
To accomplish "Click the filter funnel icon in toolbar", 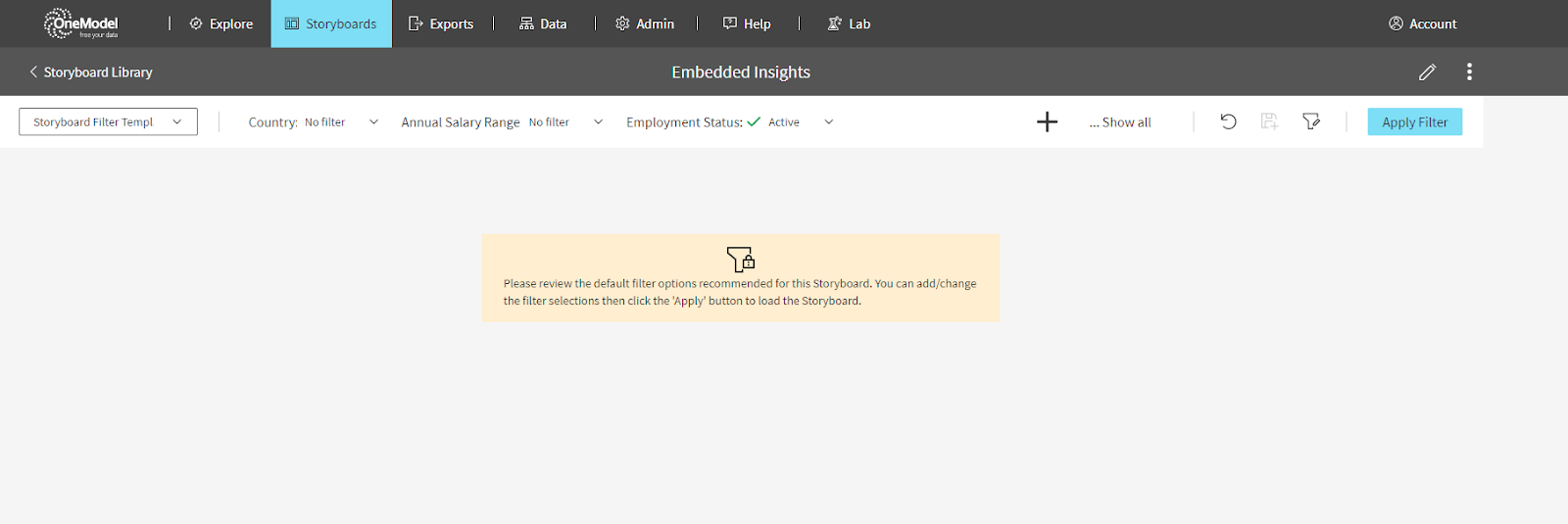I will point(1311,121).
